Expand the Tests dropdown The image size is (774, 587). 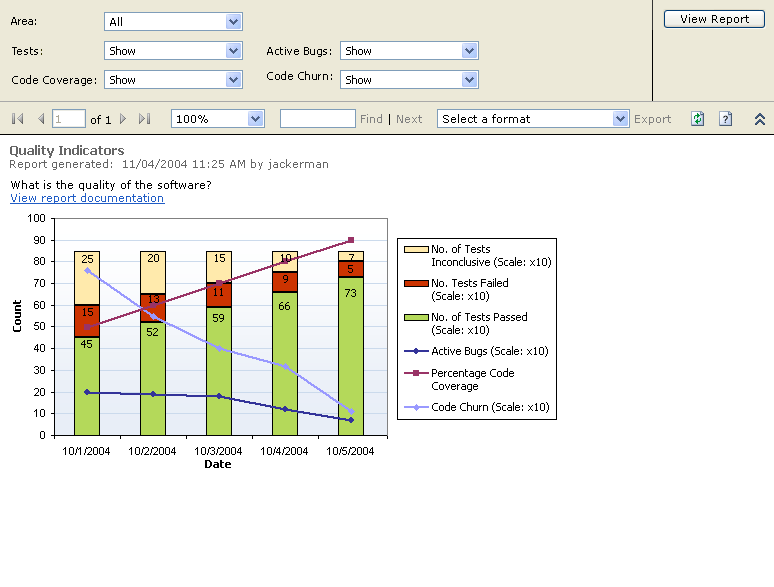[233, 51]
